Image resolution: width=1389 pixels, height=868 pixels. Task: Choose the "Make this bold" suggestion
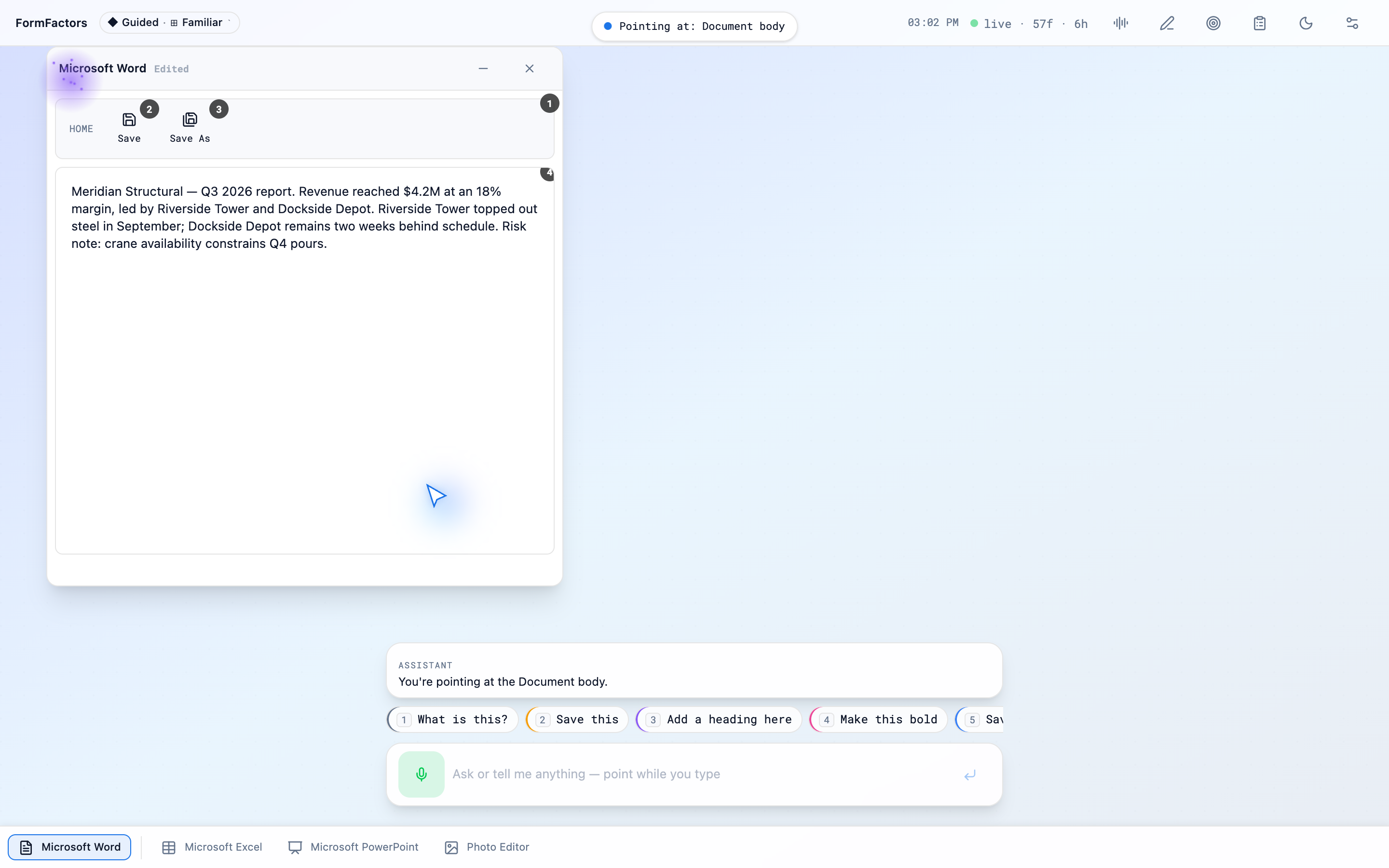coord(878,719)
